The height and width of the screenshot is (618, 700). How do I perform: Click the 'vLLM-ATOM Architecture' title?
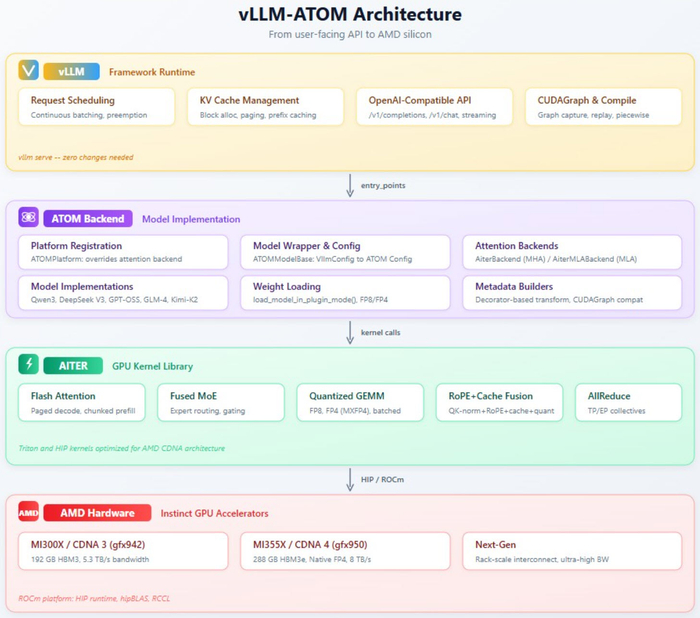click(350, 14)
